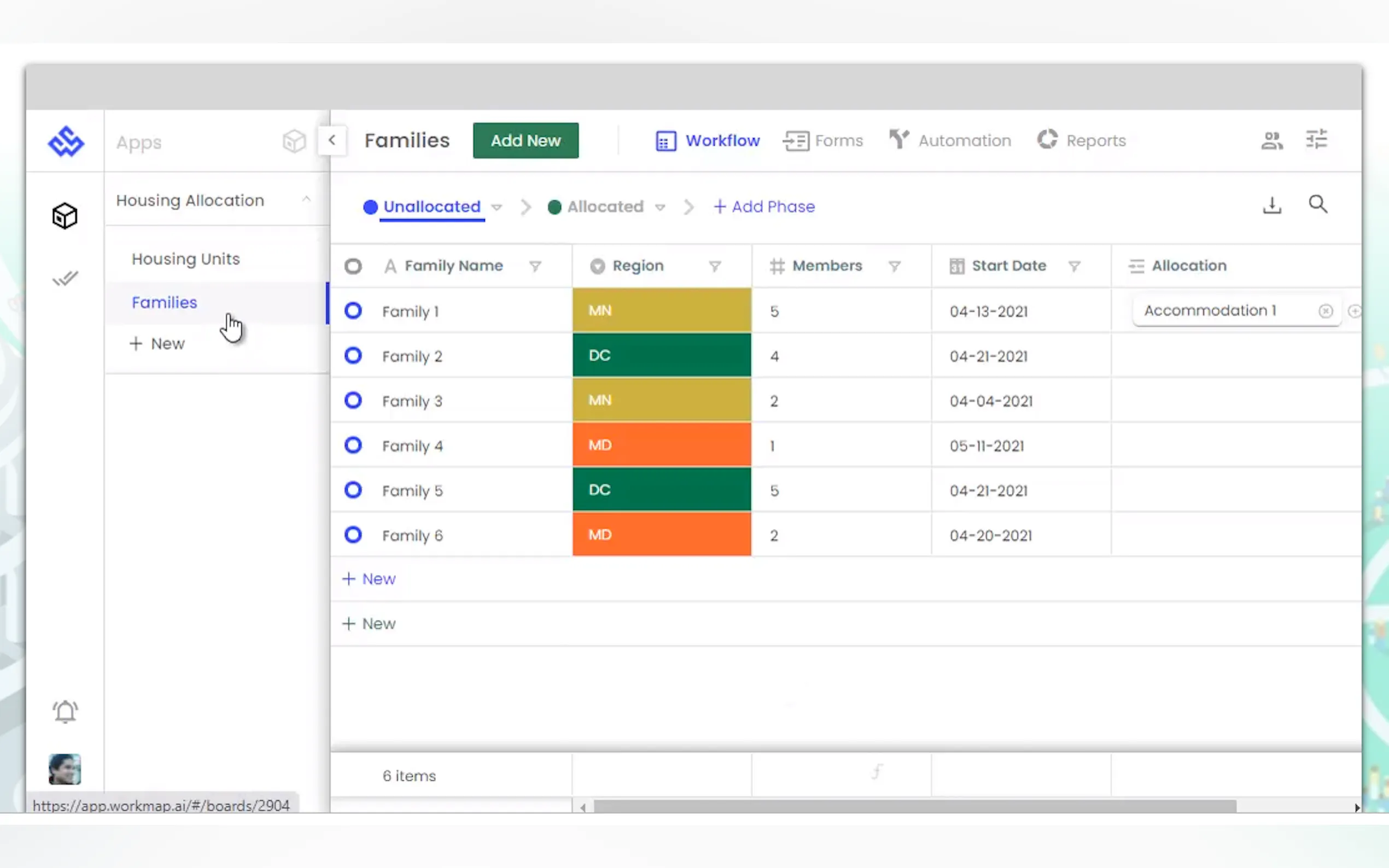
Task: Open Allocated phase dropdown arrow
Action: (661, 207)
